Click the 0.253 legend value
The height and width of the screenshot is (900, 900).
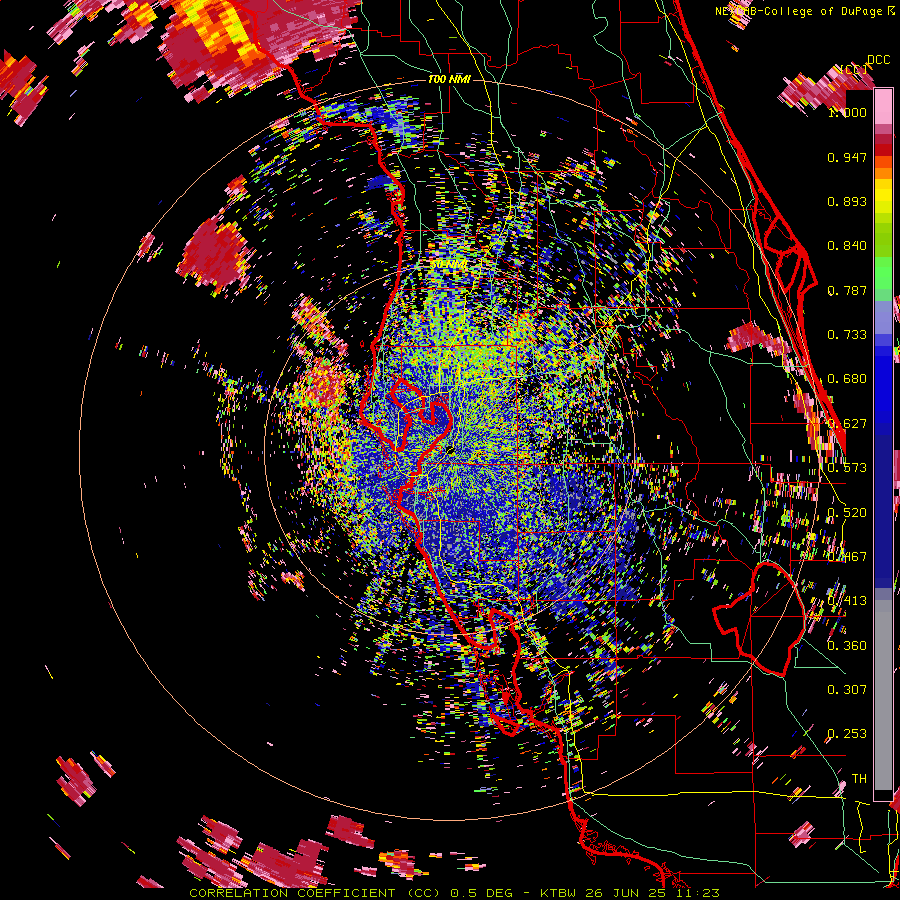click(847, 734)
